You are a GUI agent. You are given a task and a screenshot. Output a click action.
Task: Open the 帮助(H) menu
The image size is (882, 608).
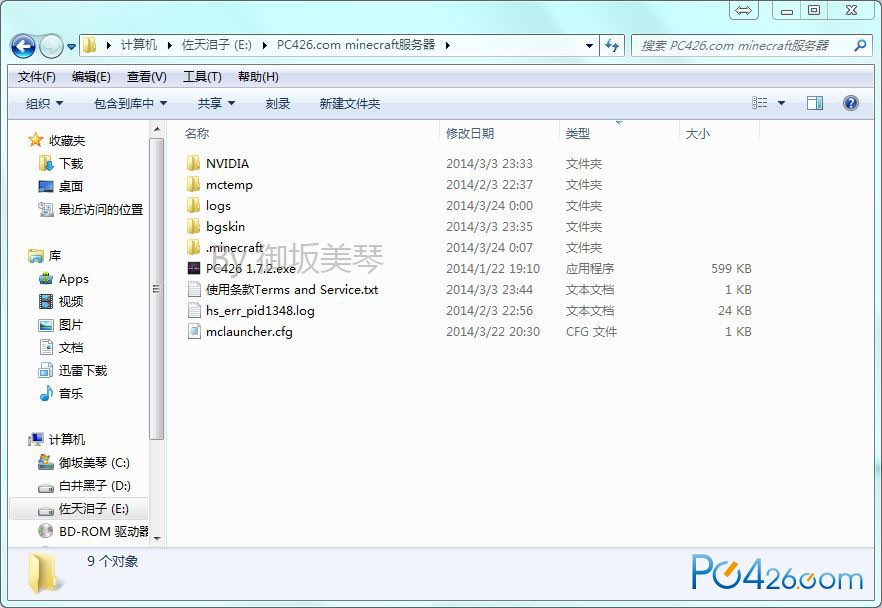click(x=258, y=76)
